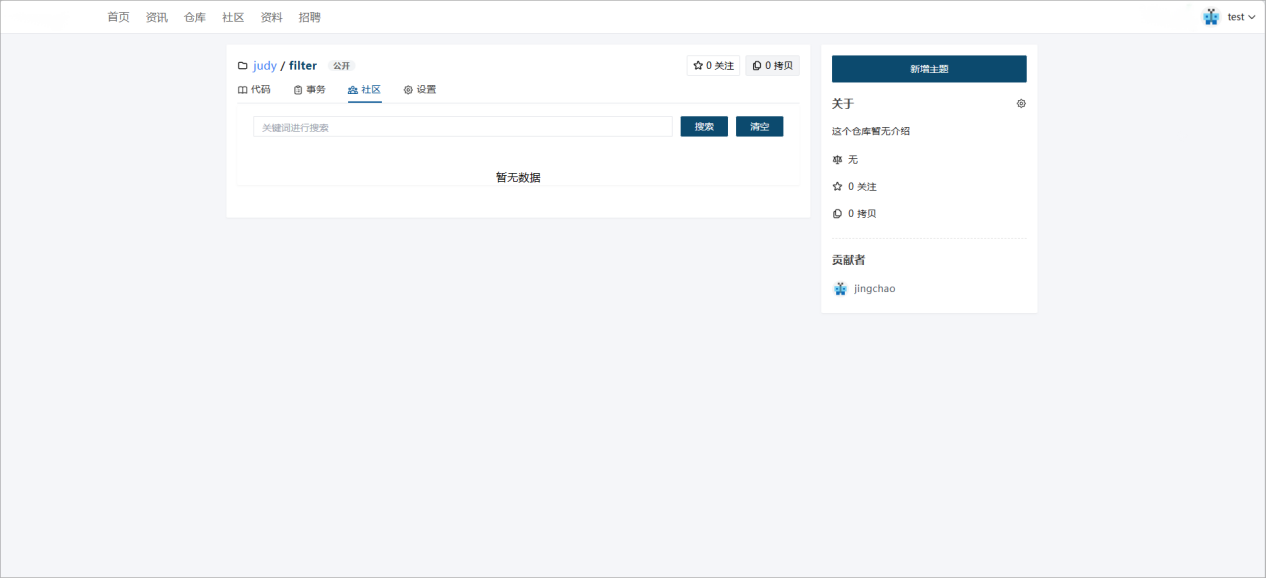Select the 社区 repository tab
The height and width of the screenshot is (578, 1266).
365,90
